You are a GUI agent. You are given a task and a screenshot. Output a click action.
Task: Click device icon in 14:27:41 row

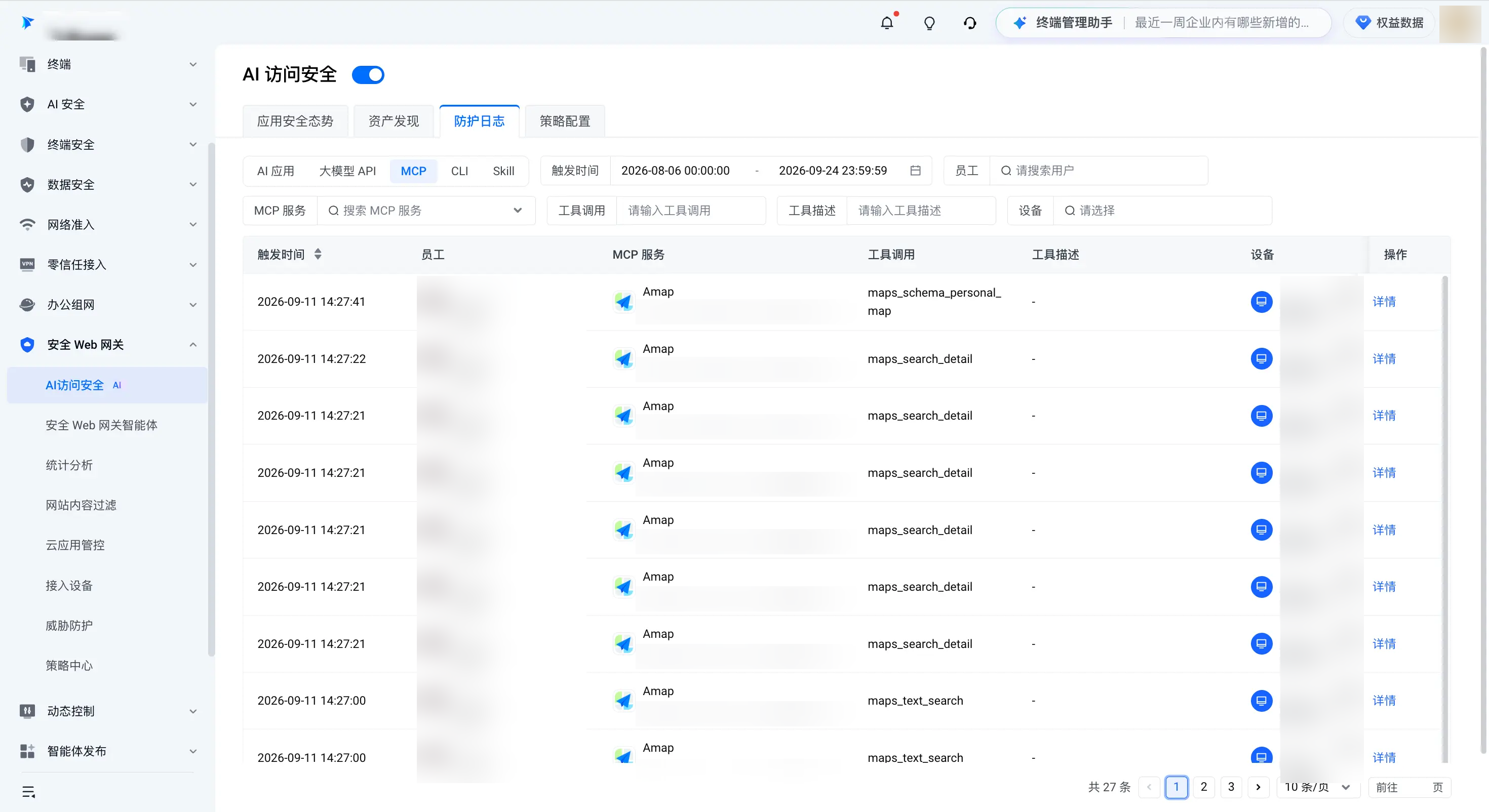click(1261, 302)
